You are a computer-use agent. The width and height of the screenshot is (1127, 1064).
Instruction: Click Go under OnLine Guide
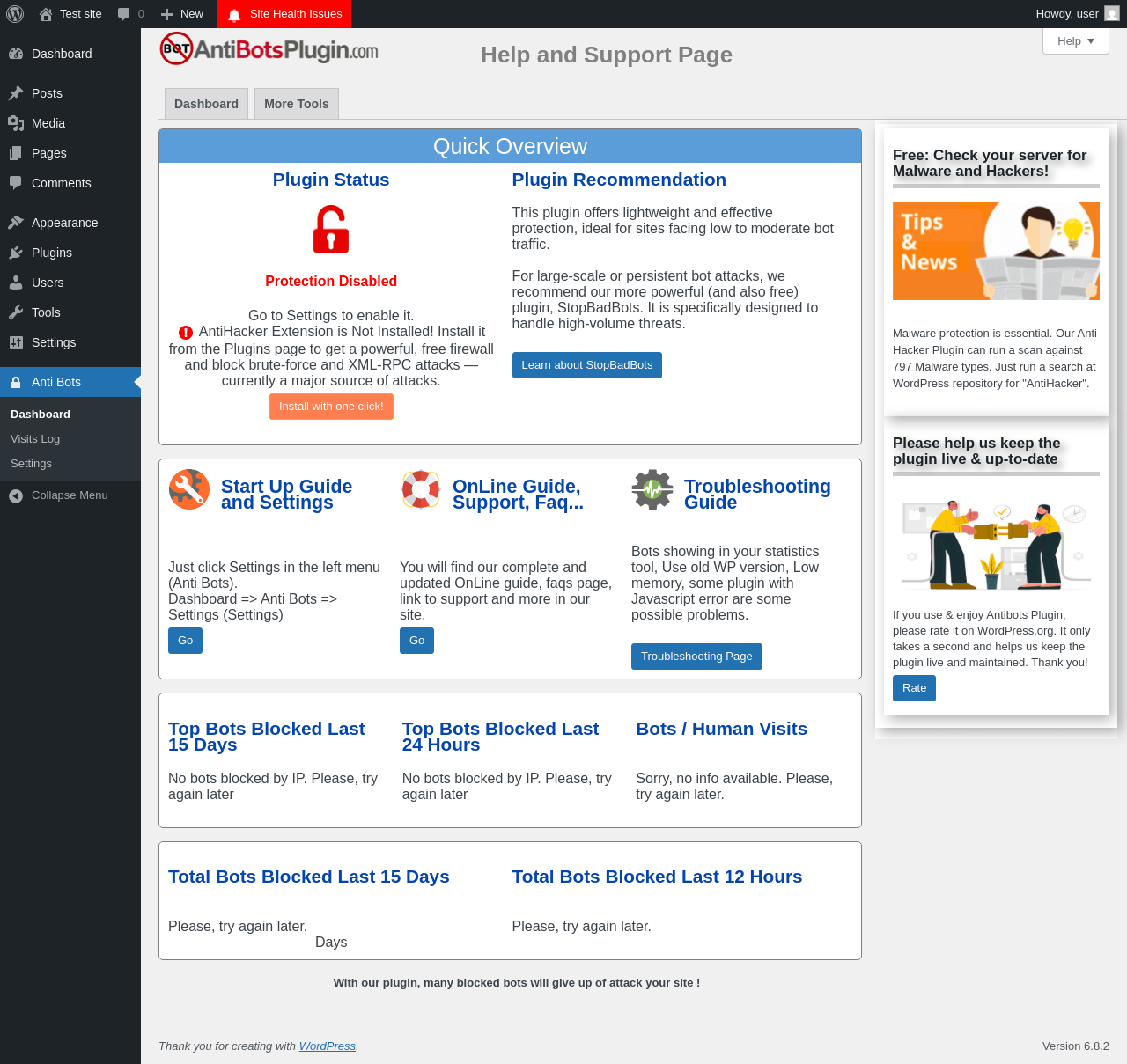(416, 641)
